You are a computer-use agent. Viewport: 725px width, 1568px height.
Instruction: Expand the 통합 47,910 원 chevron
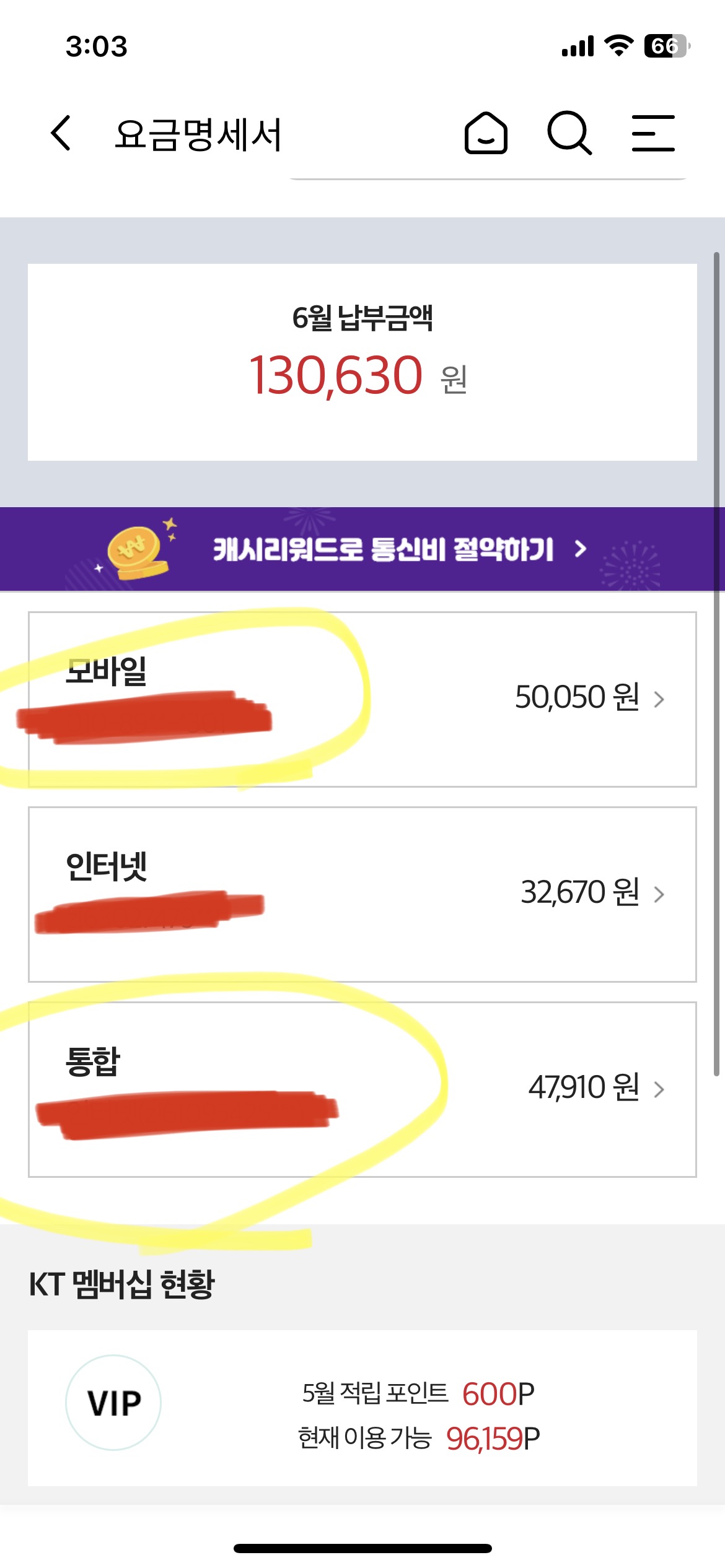coord(659,1089)
